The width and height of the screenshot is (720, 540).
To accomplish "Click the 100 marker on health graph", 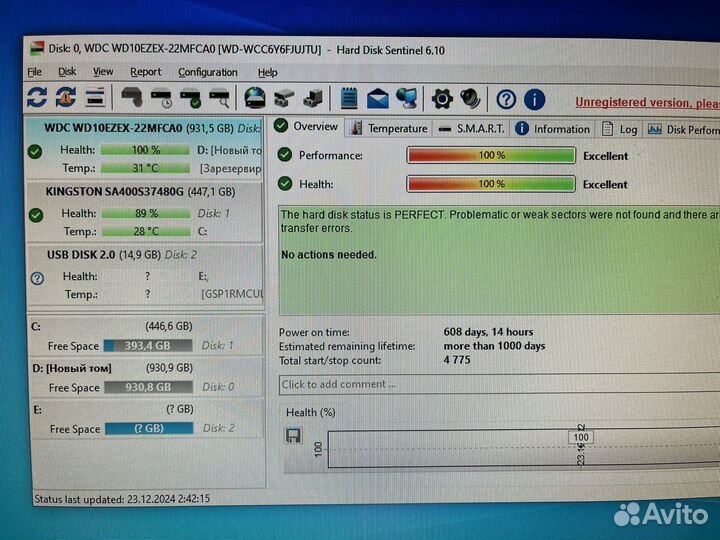I will (x=581, y=437).
